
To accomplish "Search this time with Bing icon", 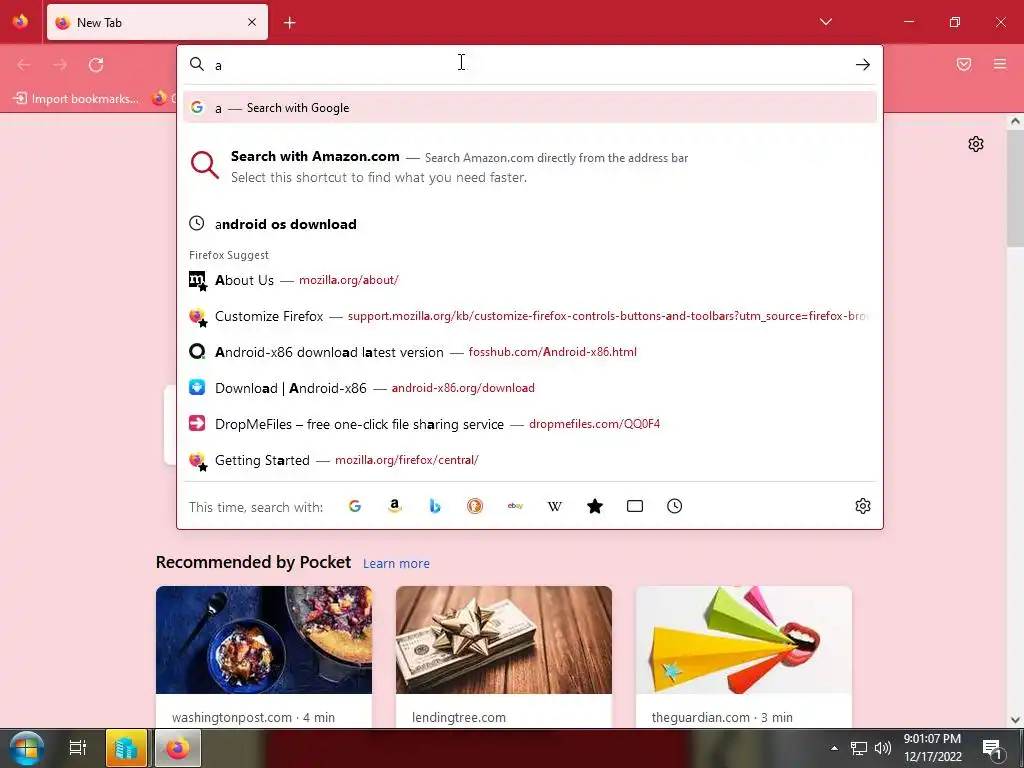I will pyautogui.click(x=435, y=506).
